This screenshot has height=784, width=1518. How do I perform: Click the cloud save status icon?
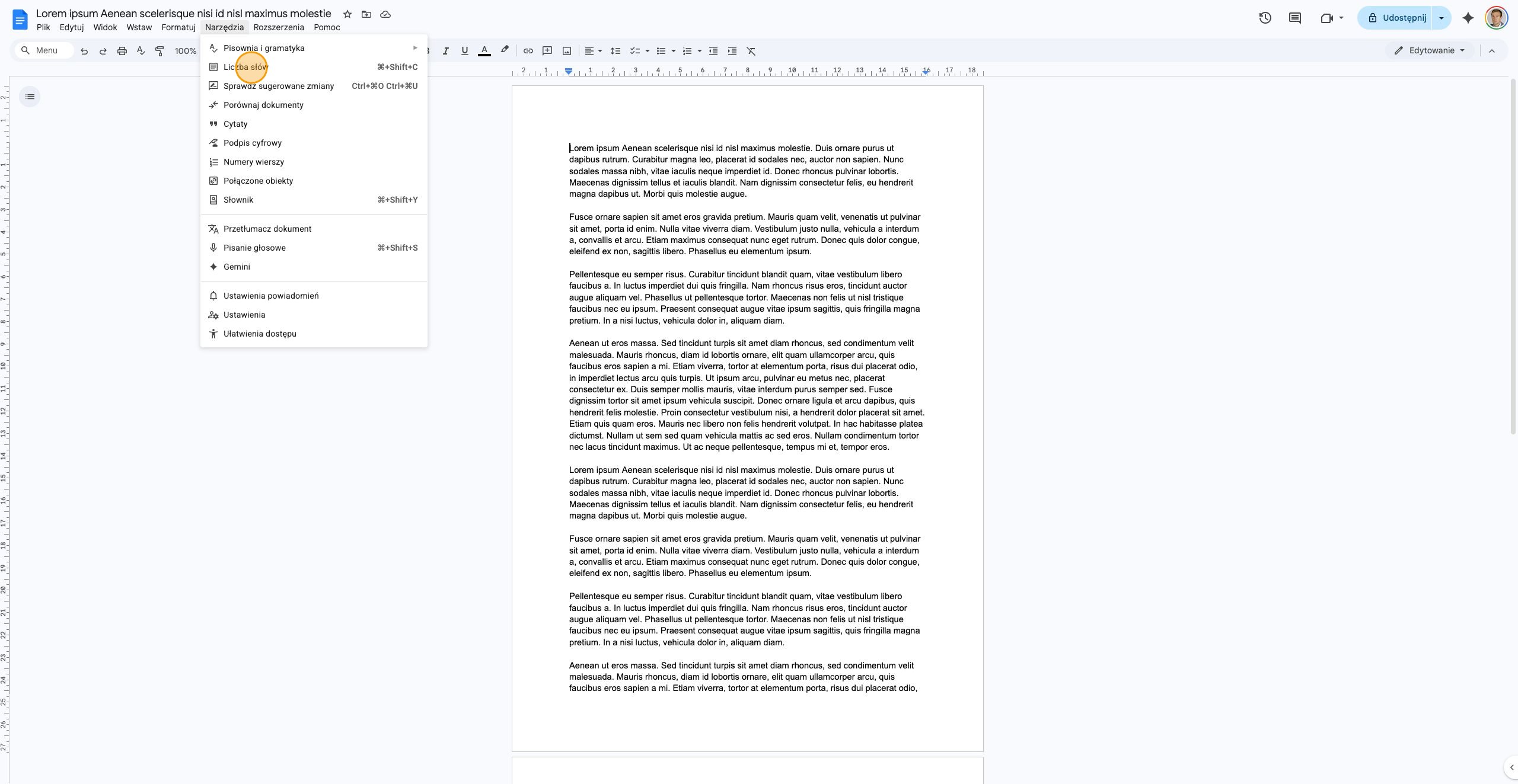tap(385, 14)
